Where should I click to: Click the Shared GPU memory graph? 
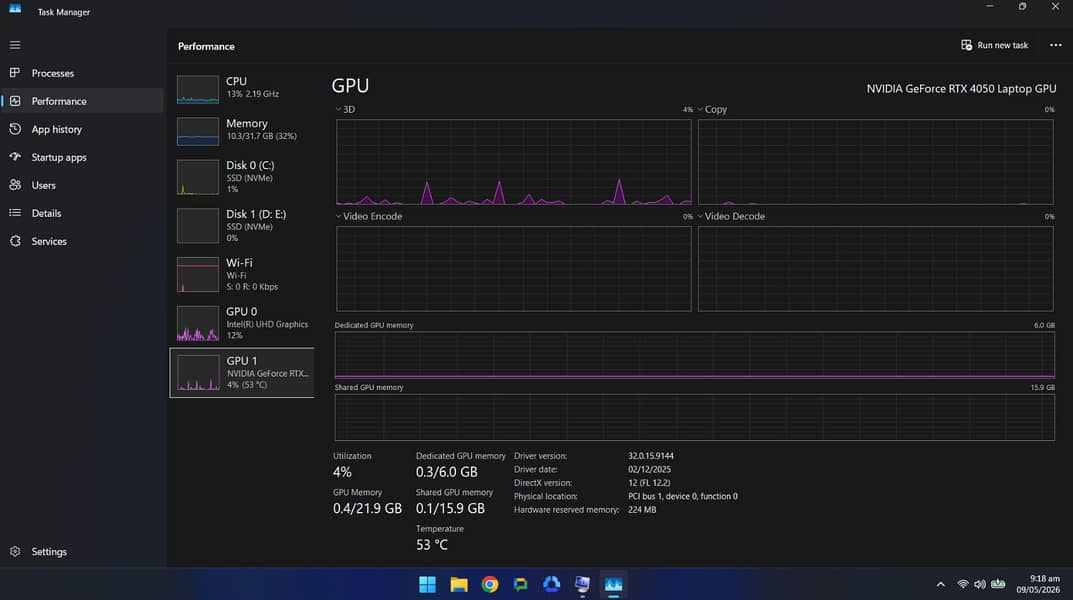tap(695, 417)
